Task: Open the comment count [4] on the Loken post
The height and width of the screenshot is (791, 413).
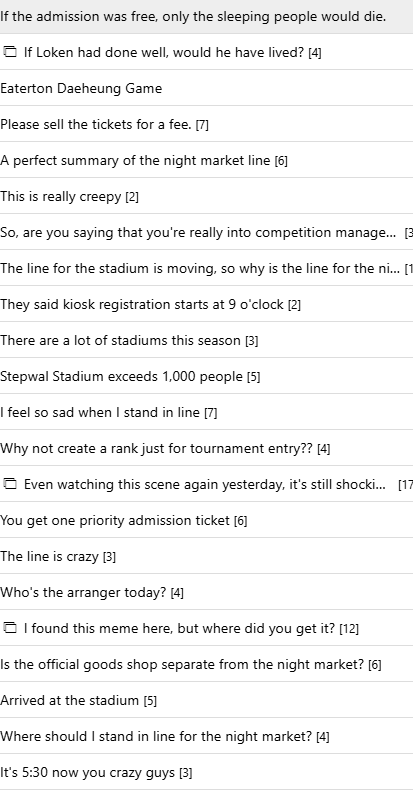Action: pos(315,52)
